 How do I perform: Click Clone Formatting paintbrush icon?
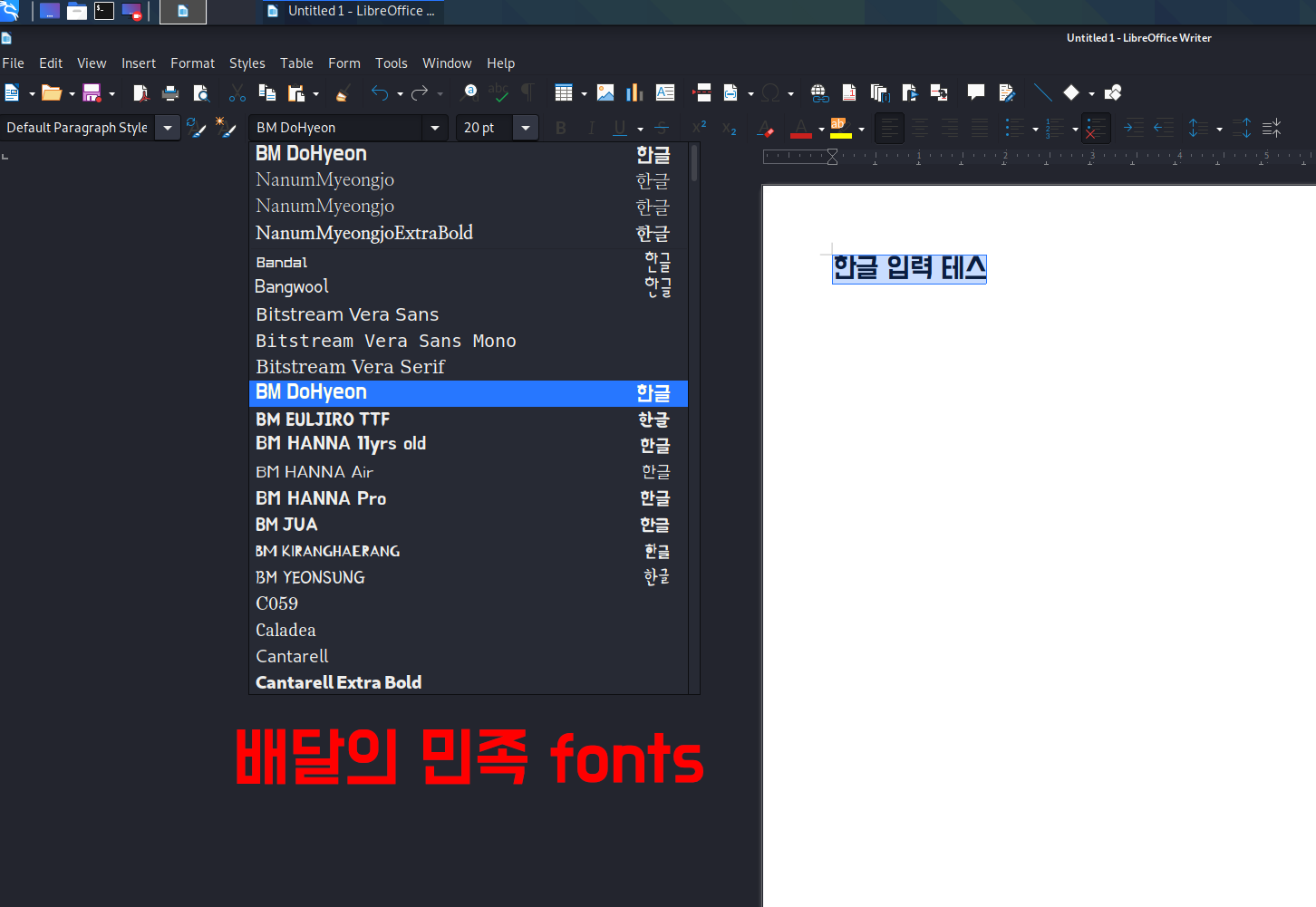[343, 92]
